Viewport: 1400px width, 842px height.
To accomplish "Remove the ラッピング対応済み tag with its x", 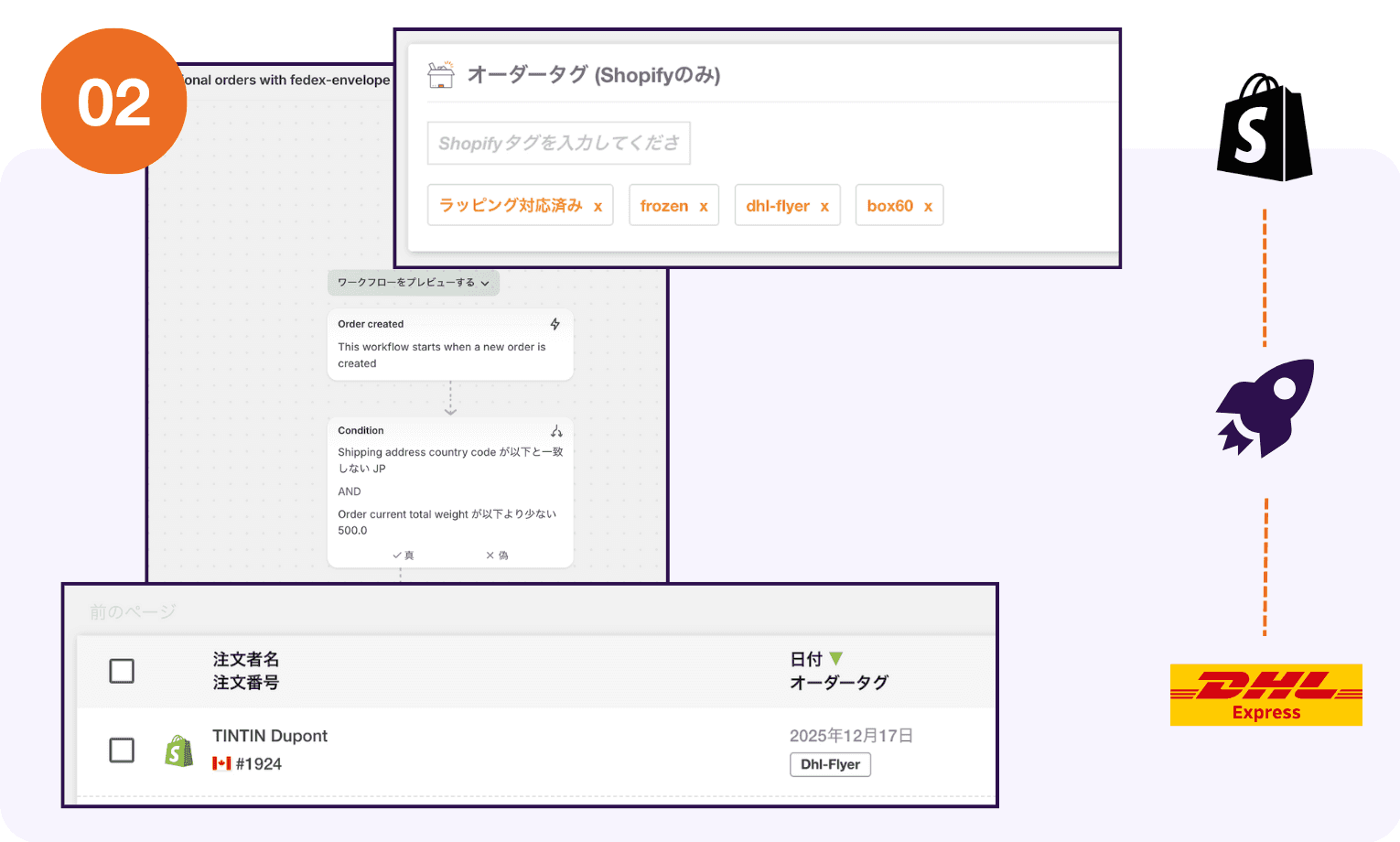I will tap(599, 205).
